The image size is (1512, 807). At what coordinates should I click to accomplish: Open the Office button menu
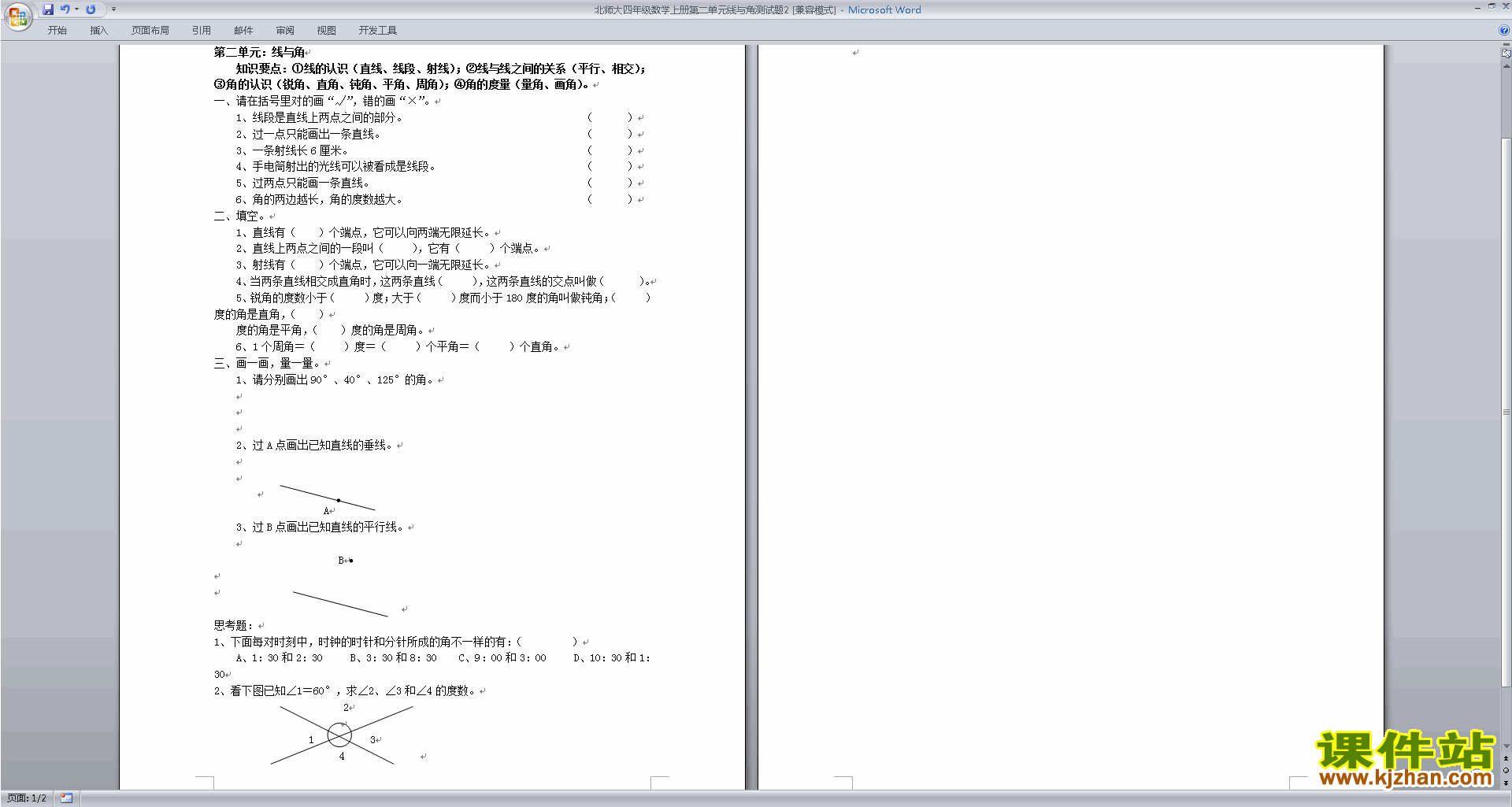(17, 16)
